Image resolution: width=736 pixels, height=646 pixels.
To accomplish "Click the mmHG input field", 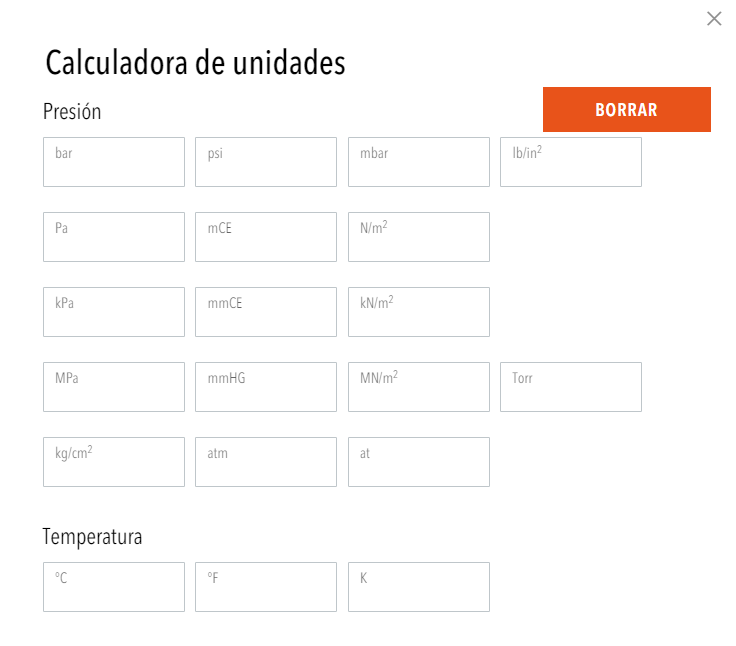I will coord(266,387).
